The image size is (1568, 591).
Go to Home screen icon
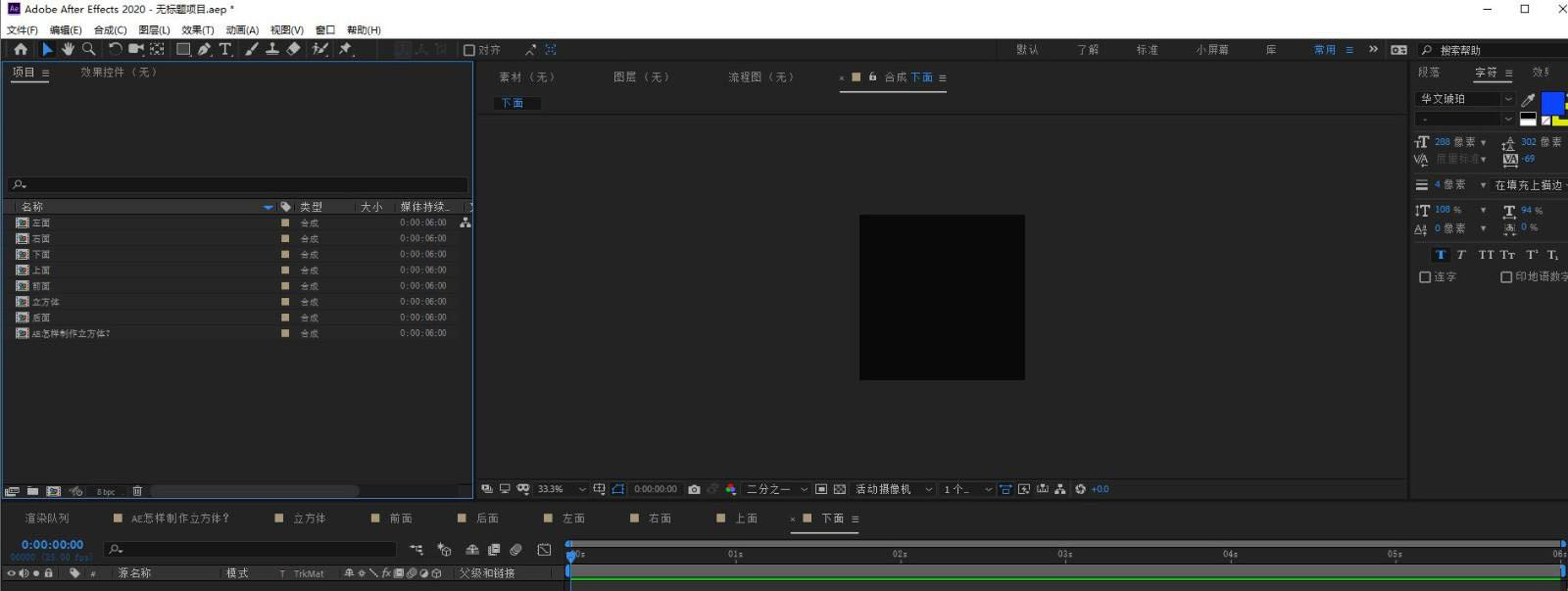(x=21, y=49)
